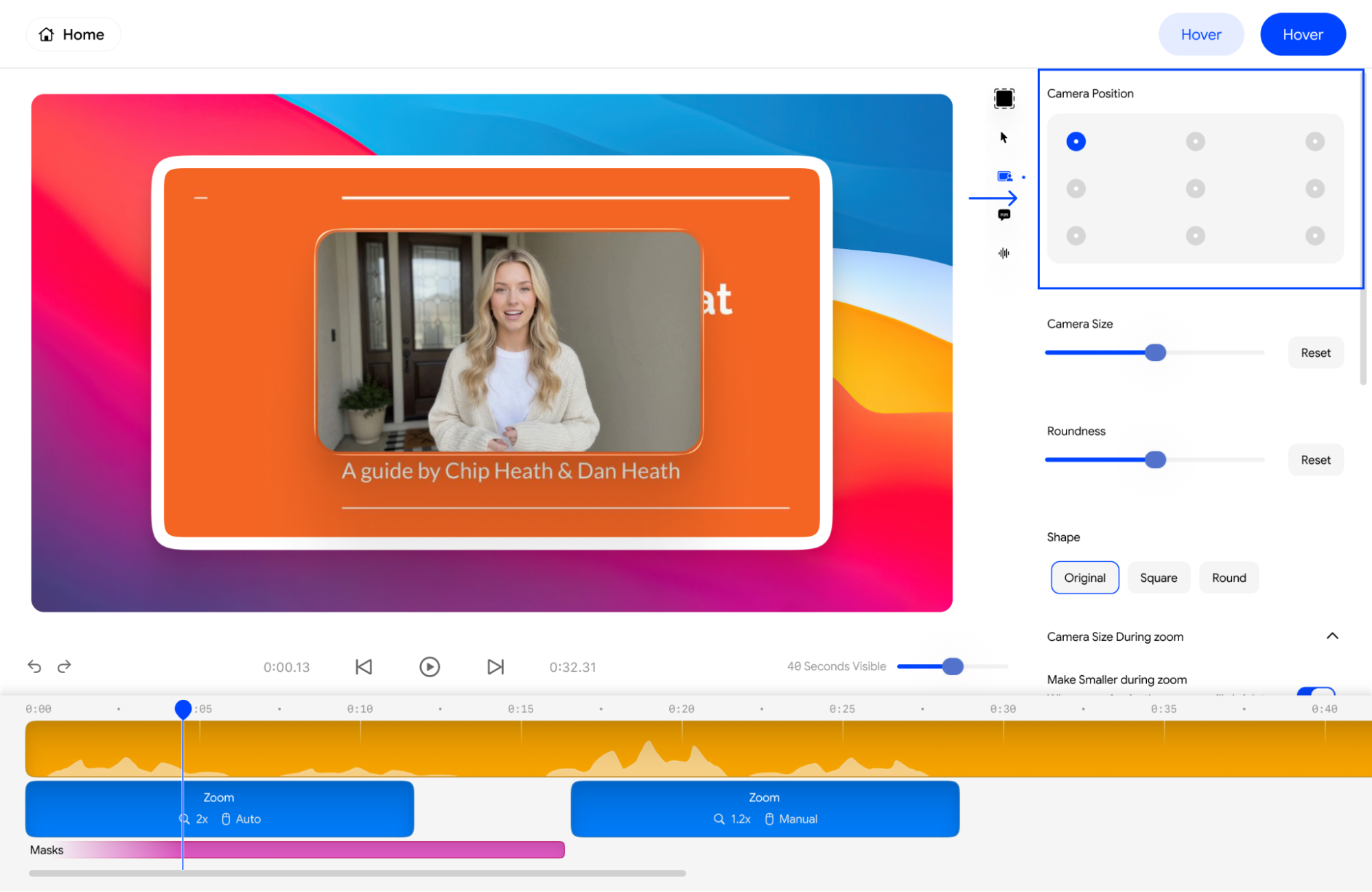Select the 1.2x Manual zoom clip

coord(765,808)
